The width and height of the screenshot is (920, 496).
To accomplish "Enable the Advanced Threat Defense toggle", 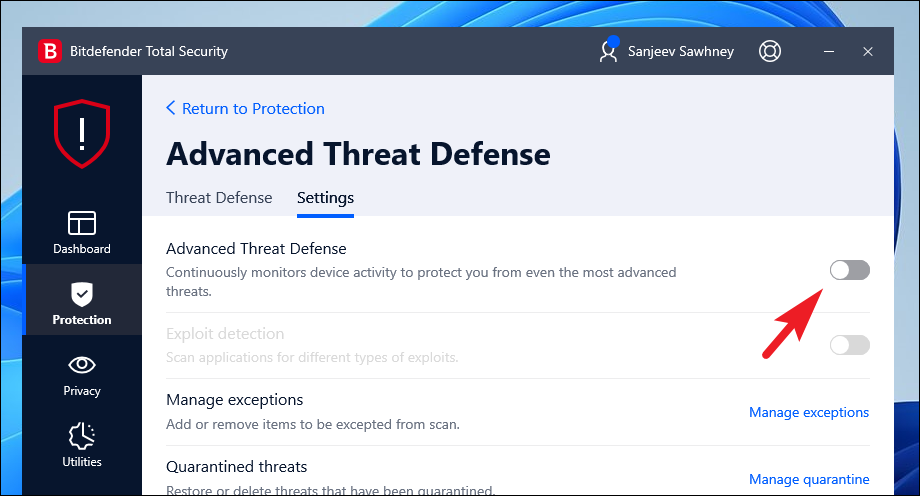I will (x=849, y=270).
